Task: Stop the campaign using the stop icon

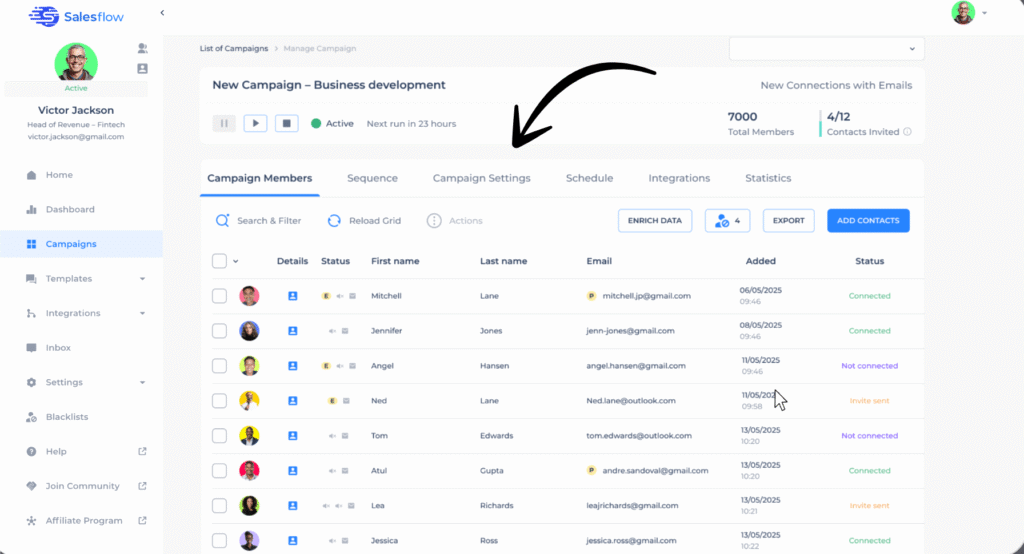Action: click(286, 123)
